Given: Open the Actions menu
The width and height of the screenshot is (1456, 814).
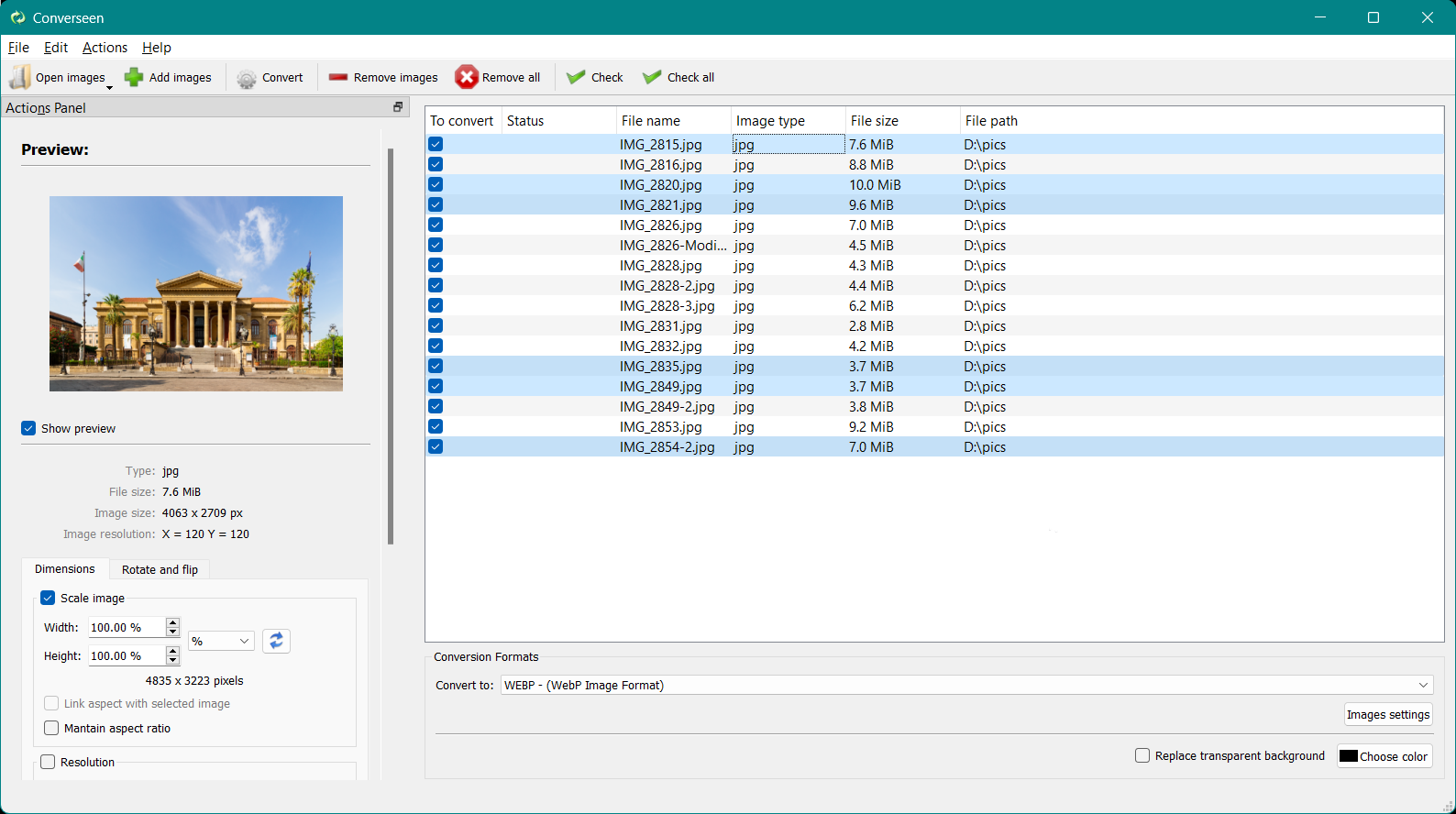Looking at the screenshot, I should point(105,48).
